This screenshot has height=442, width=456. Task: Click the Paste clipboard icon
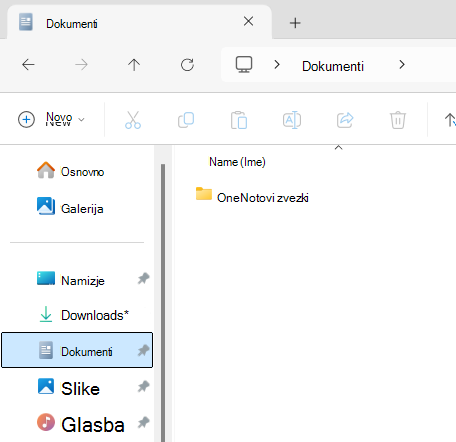239,120
